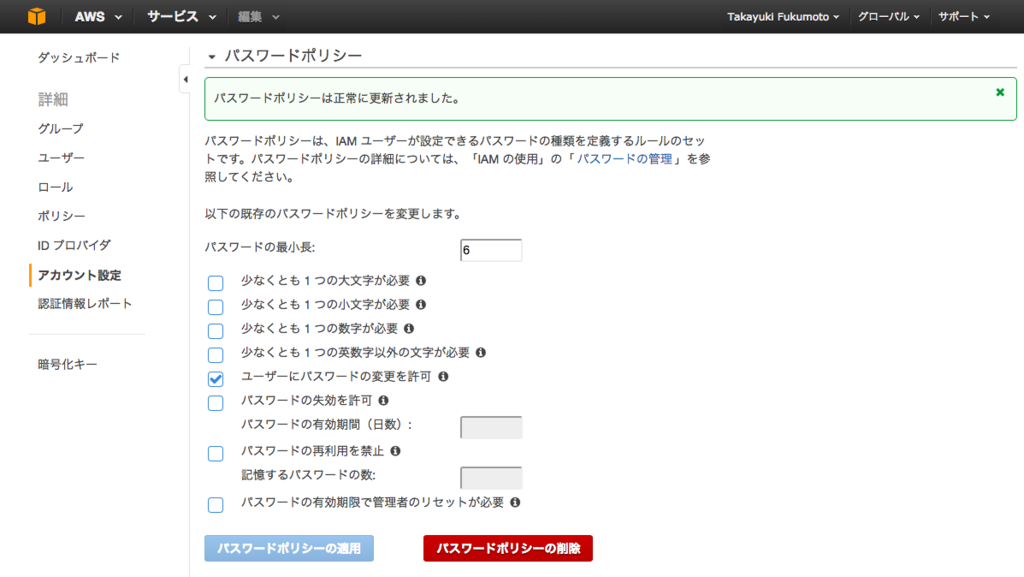The height and width of the screenshot is (577, 1024).
Task: Enable at least one lowercase letter requirement
Action: (216, 307)
